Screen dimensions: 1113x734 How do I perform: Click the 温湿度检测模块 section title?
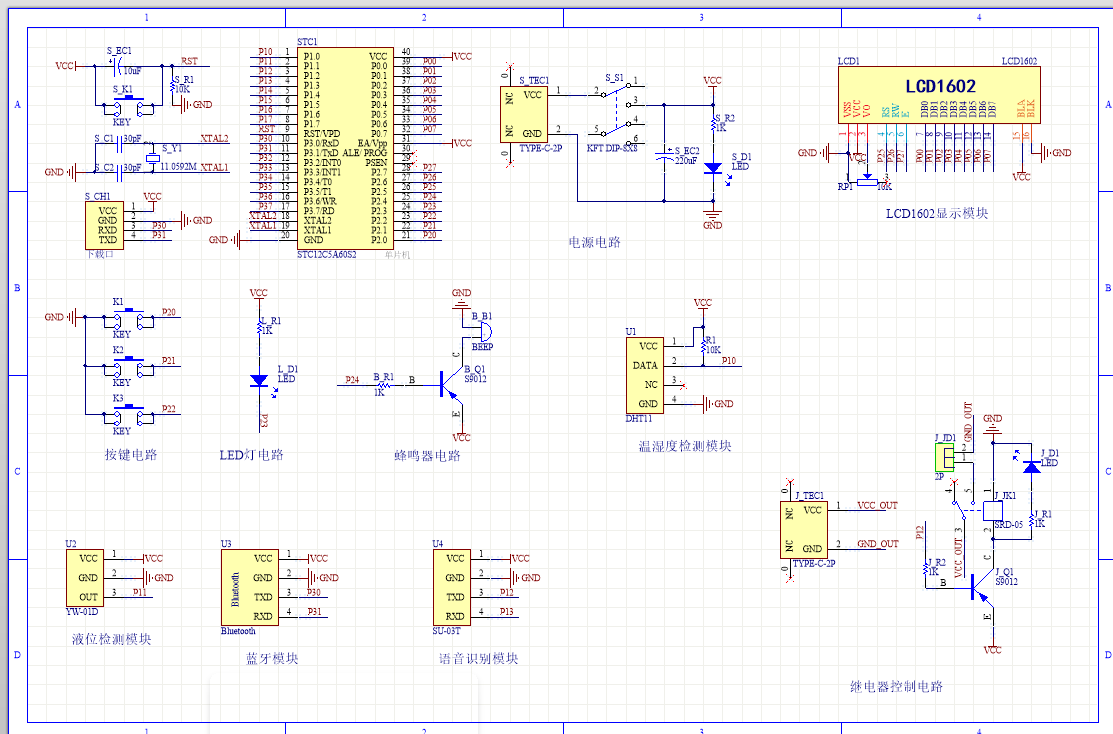click(x=684, y=447)
